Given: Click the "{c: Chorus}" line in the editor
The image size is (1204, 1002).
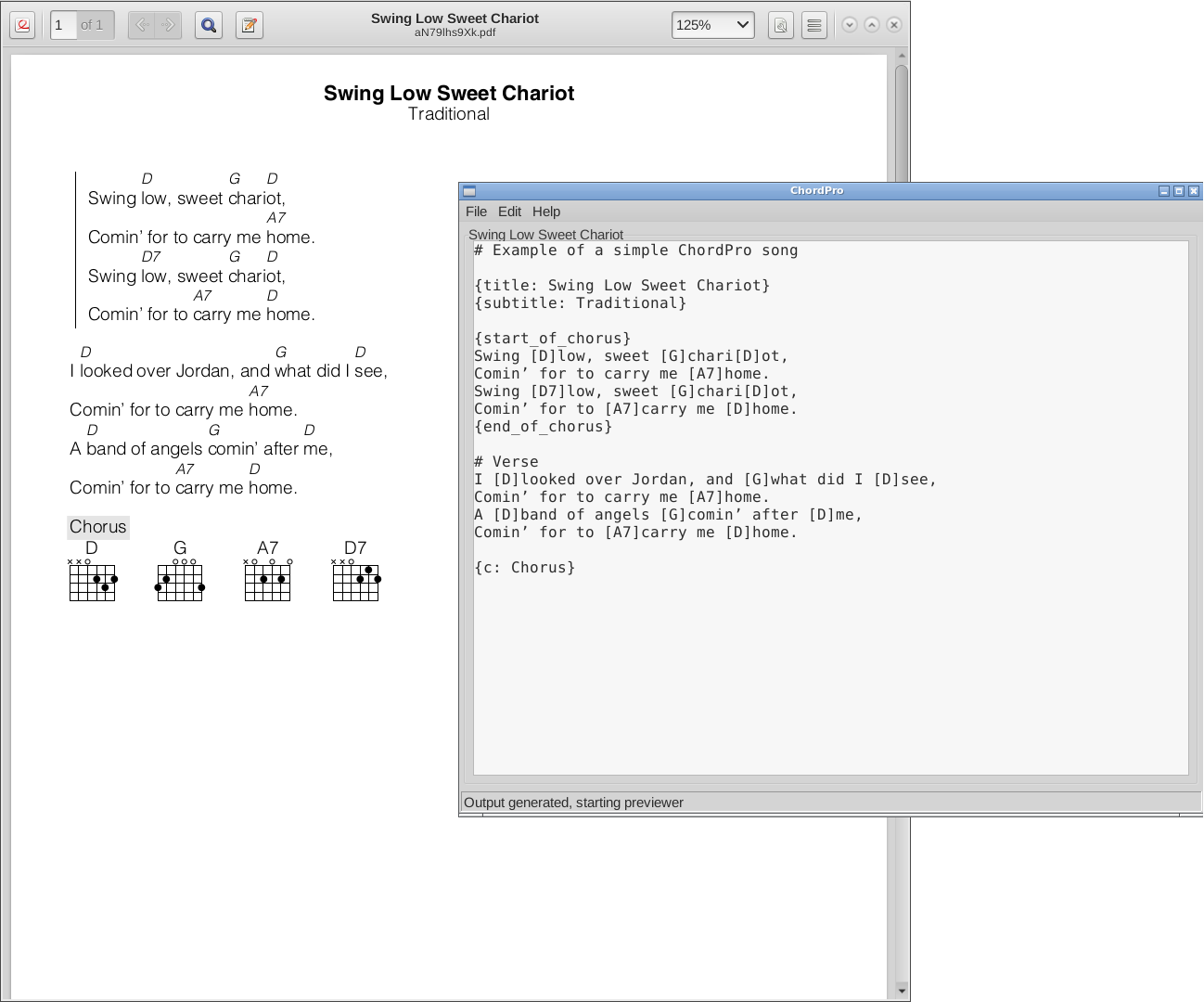Looking at the screenshot, I should pyautogui.click(x=524, y=568).
